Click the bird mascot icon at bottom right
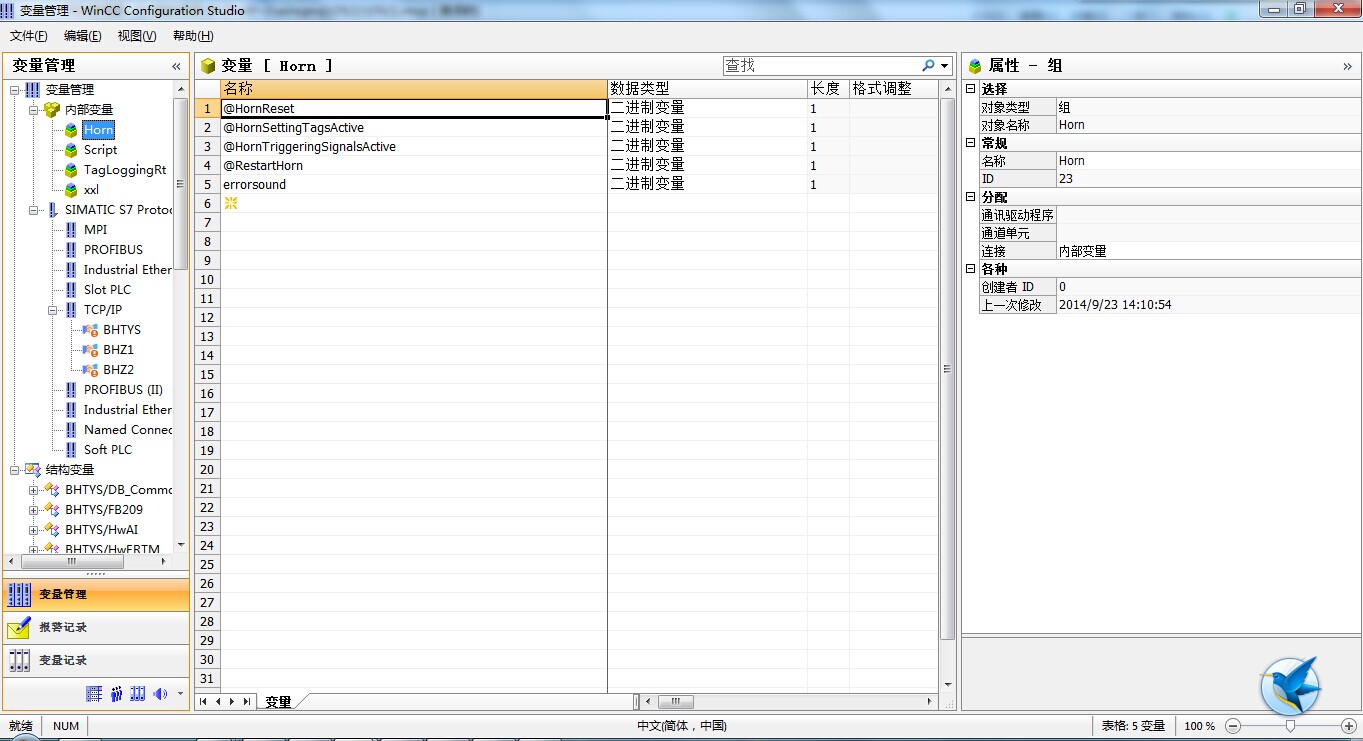Screen dimensions: 1363x741 pos(1291,686)
